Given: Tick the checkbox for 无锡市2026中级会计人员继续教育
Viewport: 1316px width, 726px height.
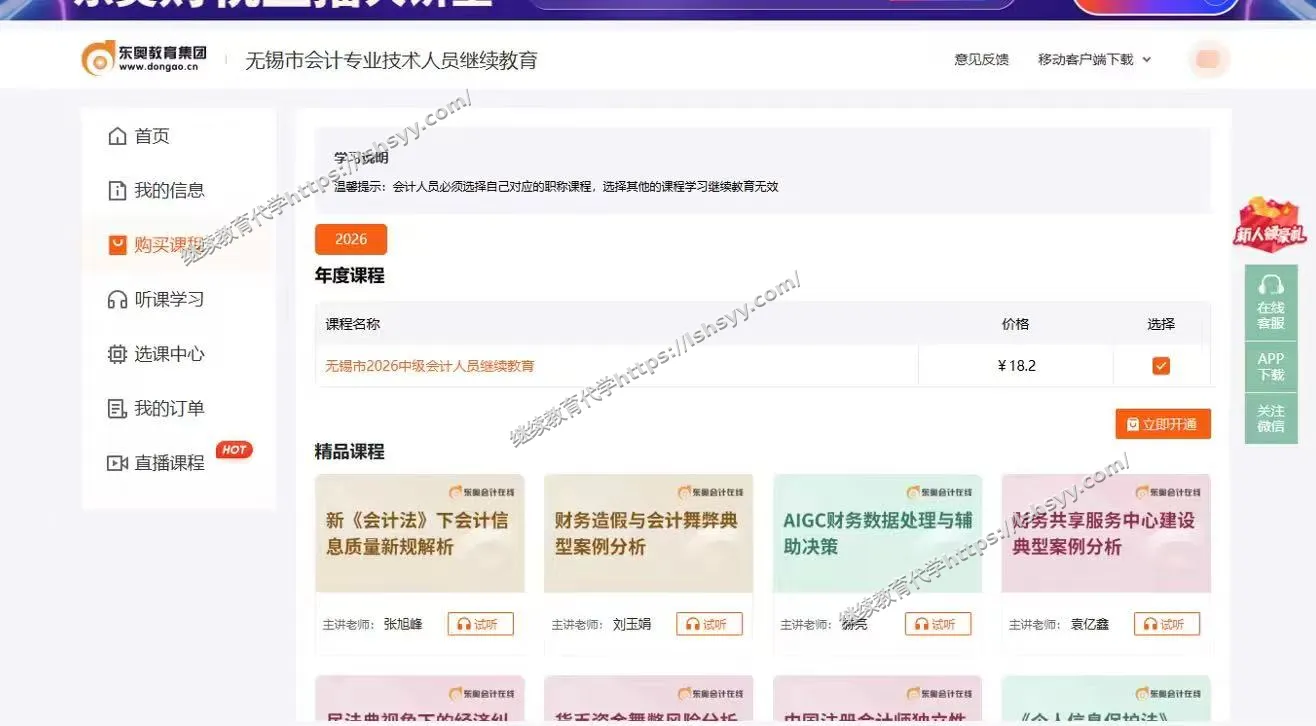Looking at the screenshot, I should coord(1161,366).
